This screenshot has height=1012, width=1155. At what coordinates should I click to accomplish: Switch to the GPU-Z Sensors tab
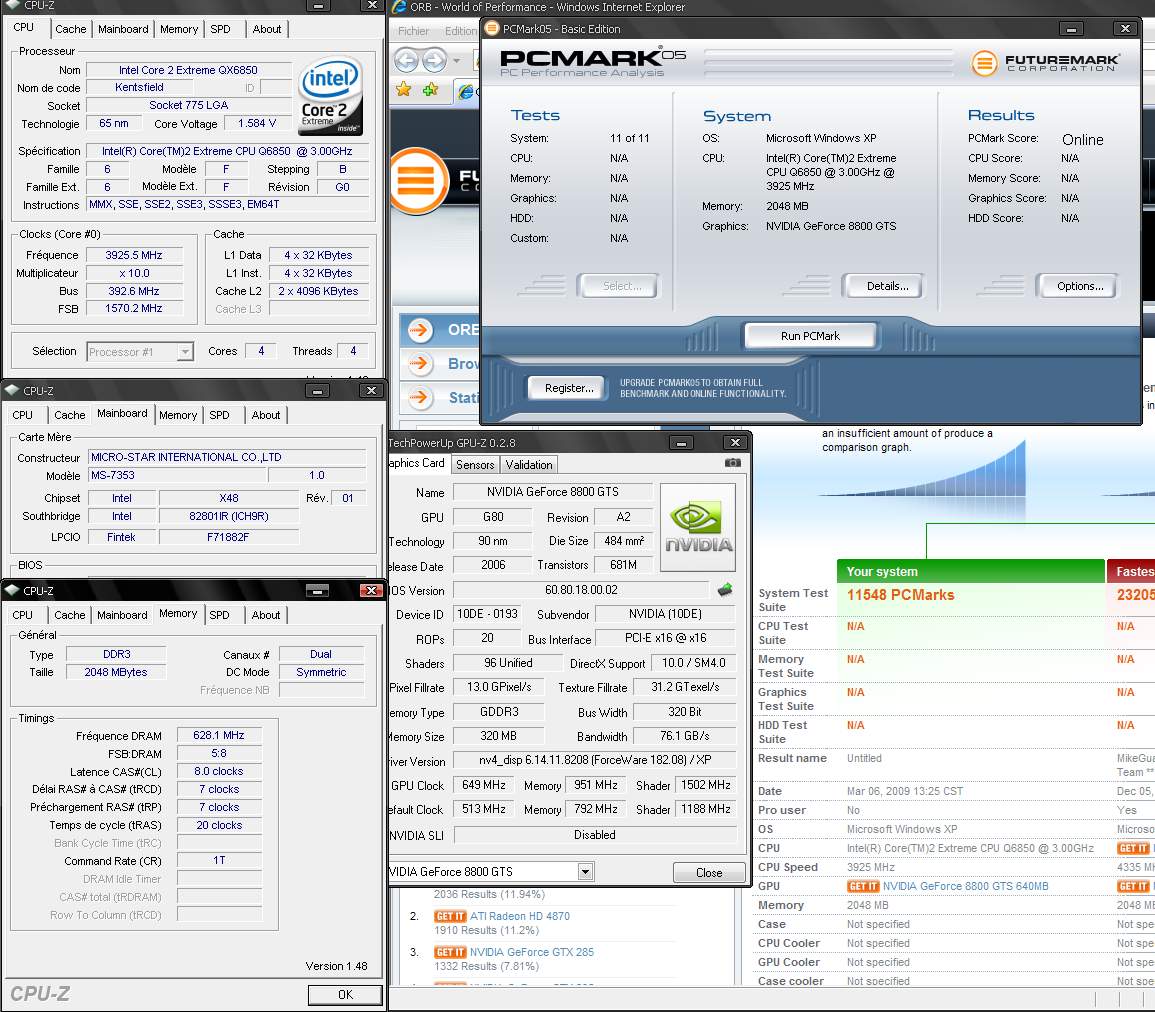click(x=475, y=465)
